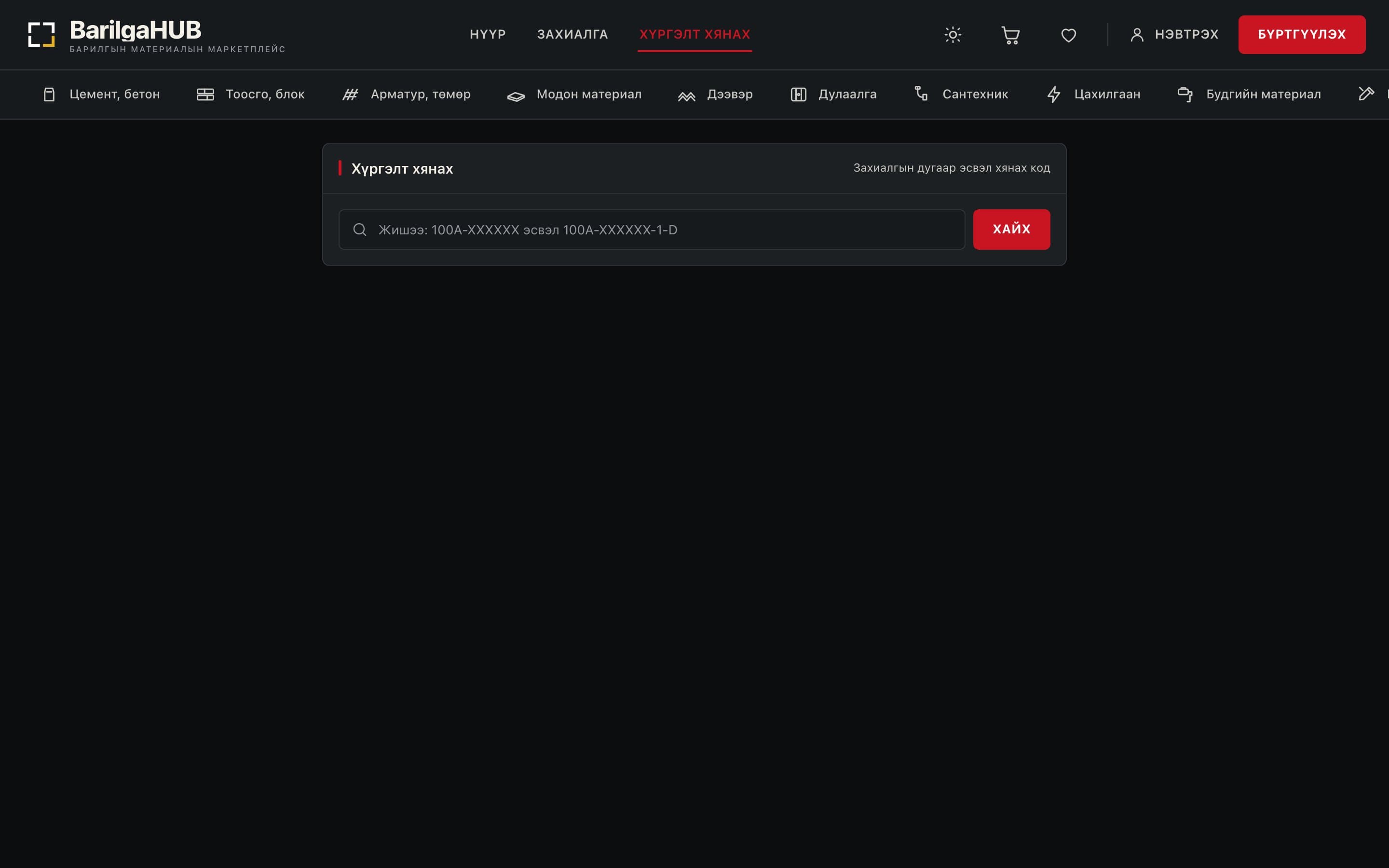Open Цахилгаан category text
The image size is (1389, 868).
point(1107,94)
